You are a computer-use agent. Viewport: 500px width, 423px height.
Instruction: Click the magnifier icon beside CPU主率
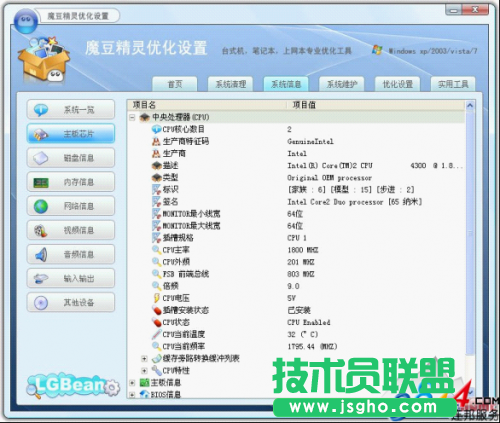156,250
